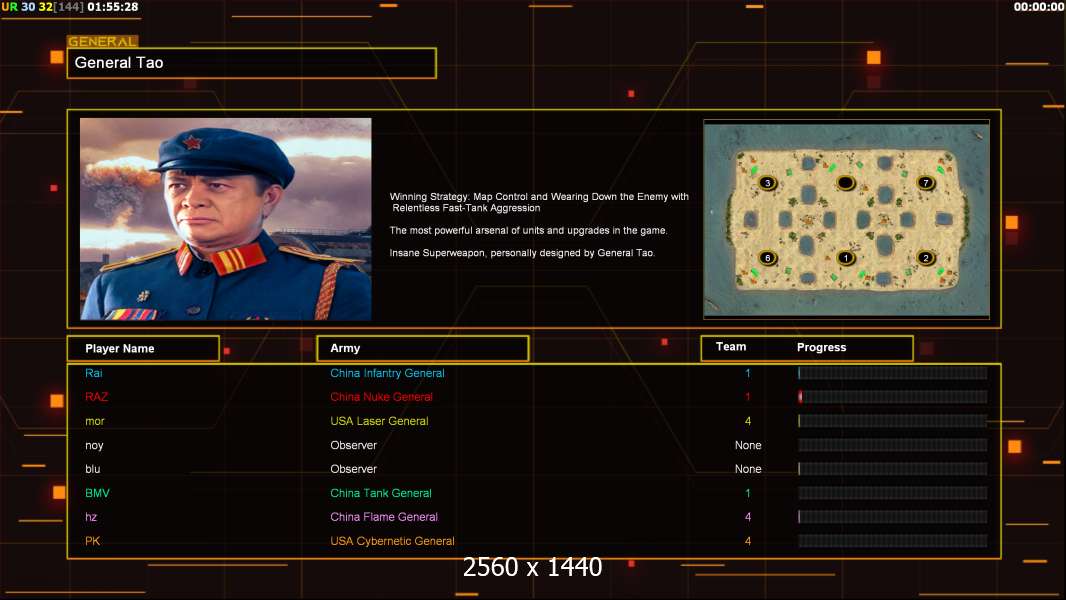Click start position marker 3 on map
This screenshot has width=1066, height=600.
768,183
